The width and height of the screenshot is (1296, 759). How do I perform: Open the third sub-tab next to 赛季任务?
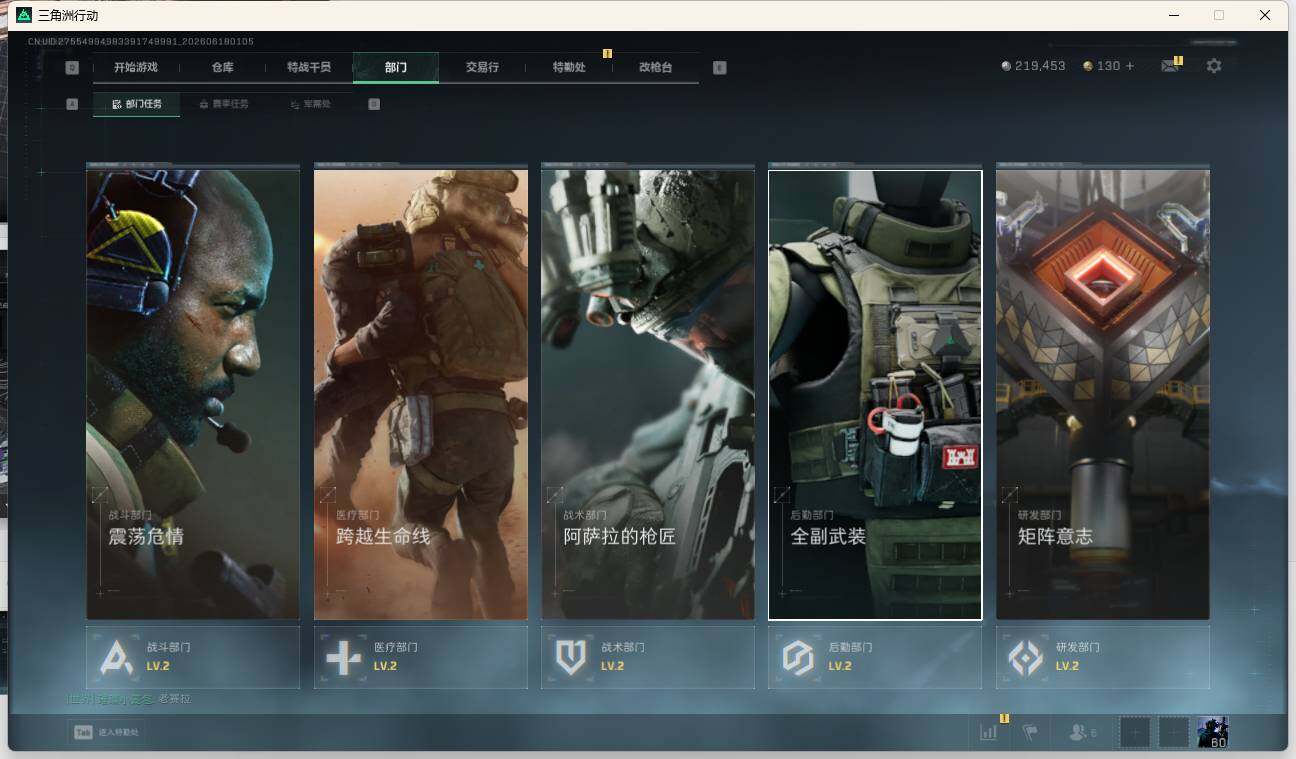coord(310,103)
